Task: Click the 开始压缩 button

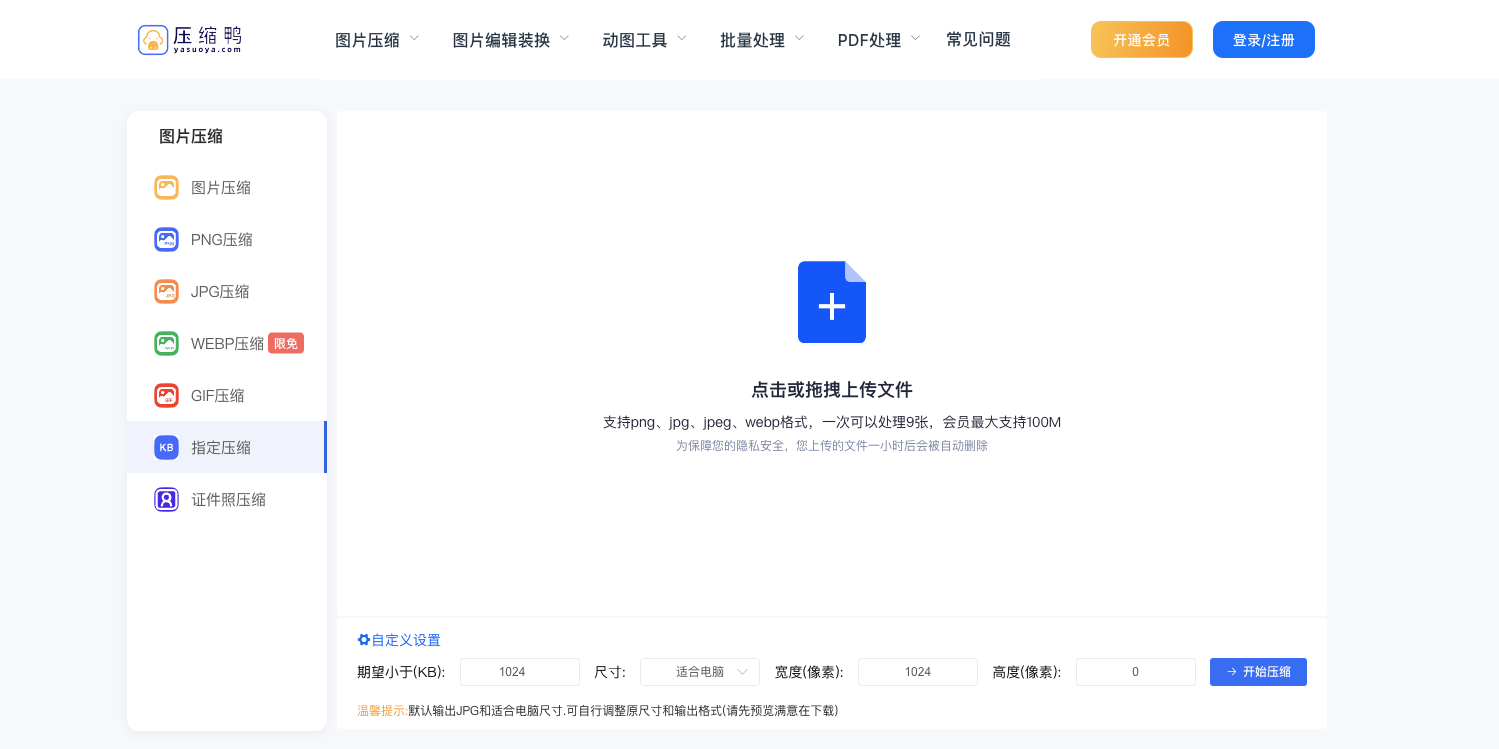Action: click(x=1258, y=672)
